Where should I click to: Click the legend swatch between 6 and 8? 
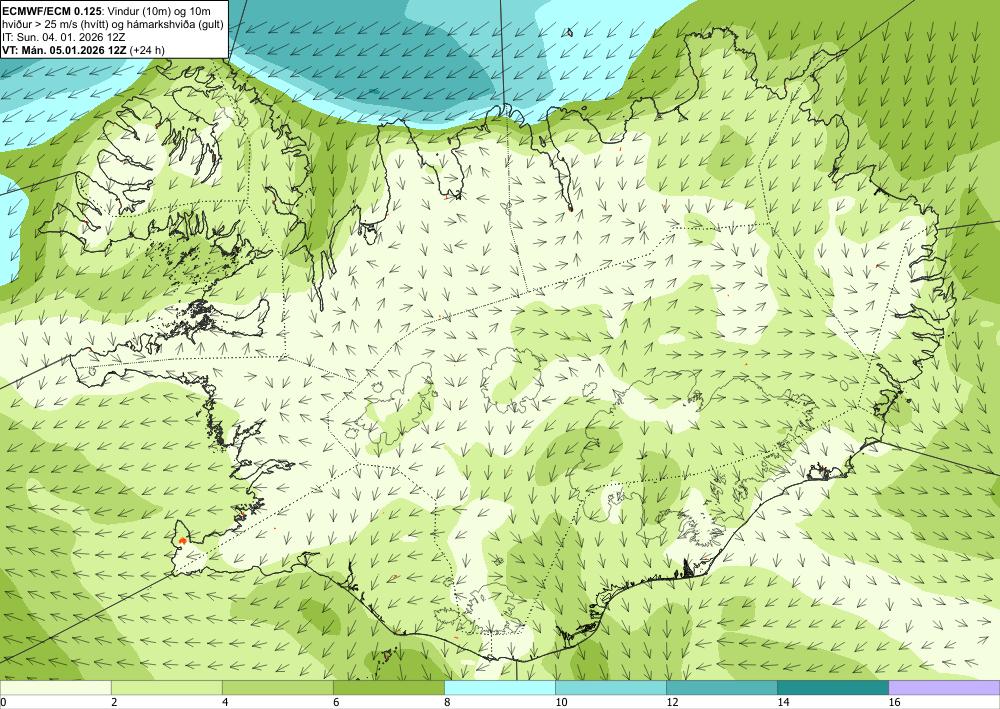pyautogui.click(x=388, y=688)
